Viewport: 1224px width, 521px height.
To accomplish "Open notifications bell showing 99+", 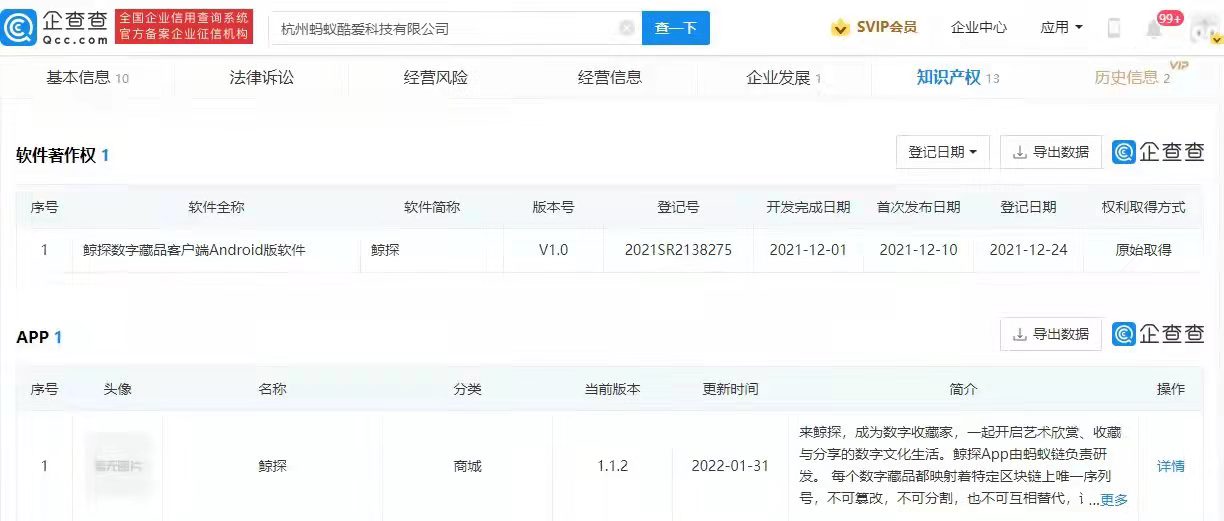I will (x=1154, y=28).
